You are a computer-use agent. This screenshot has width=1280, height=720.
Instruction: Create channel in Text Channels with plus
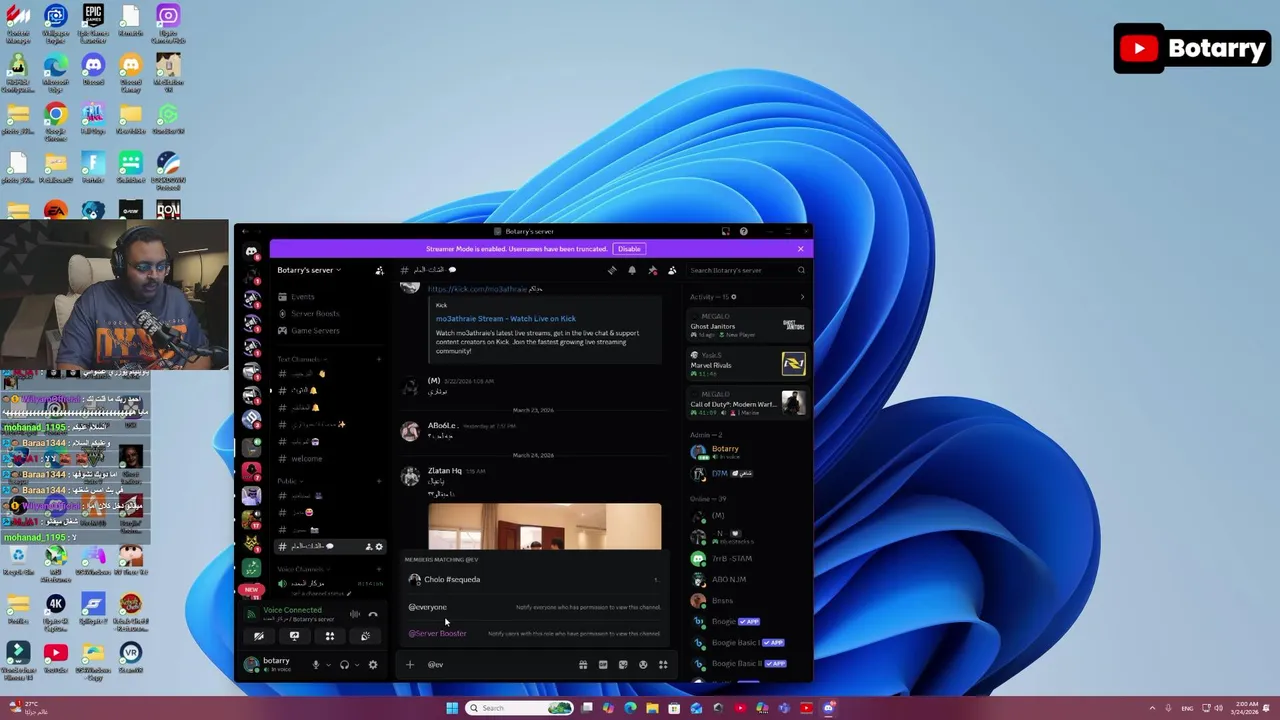pyautogui.click(x=378, y=359)
